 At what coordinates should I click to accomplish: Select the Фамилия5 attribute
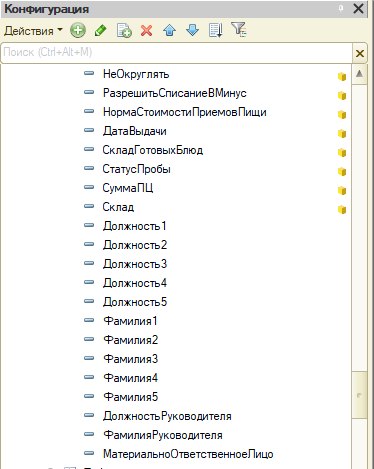130,397
